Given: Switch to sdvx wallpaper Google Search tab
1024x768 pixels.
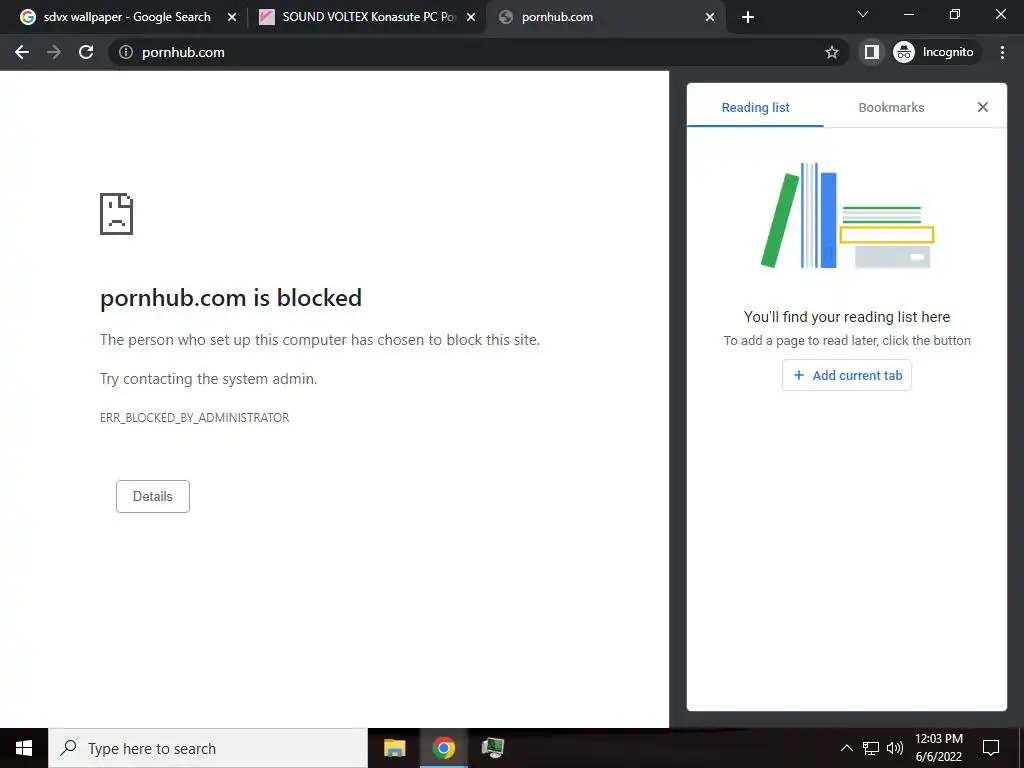Looking at the screenshot, I should (x=127, y=17).
